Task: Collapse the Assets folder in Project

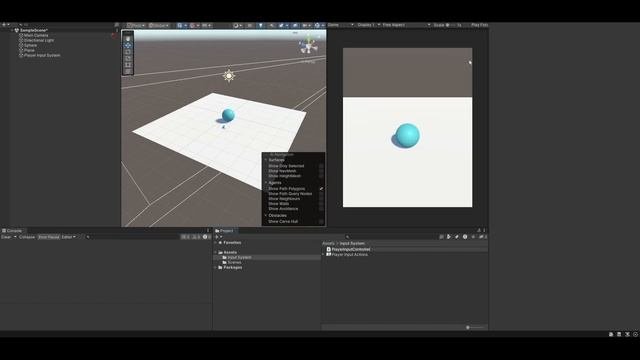Action: click(216, 252)
